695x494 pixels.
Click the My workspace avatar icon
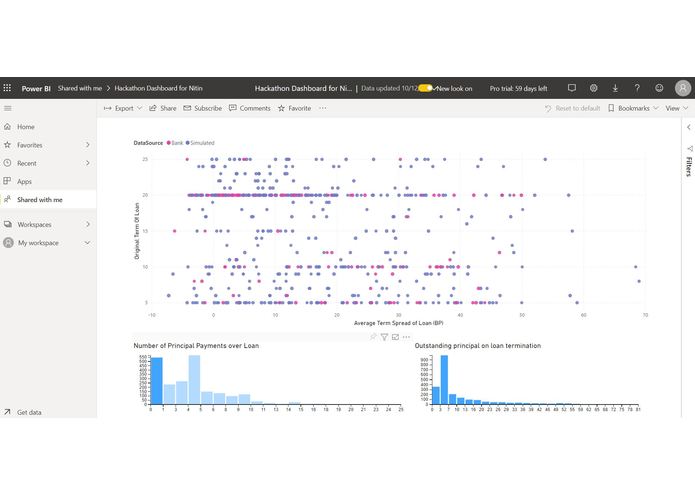point(8,243)
